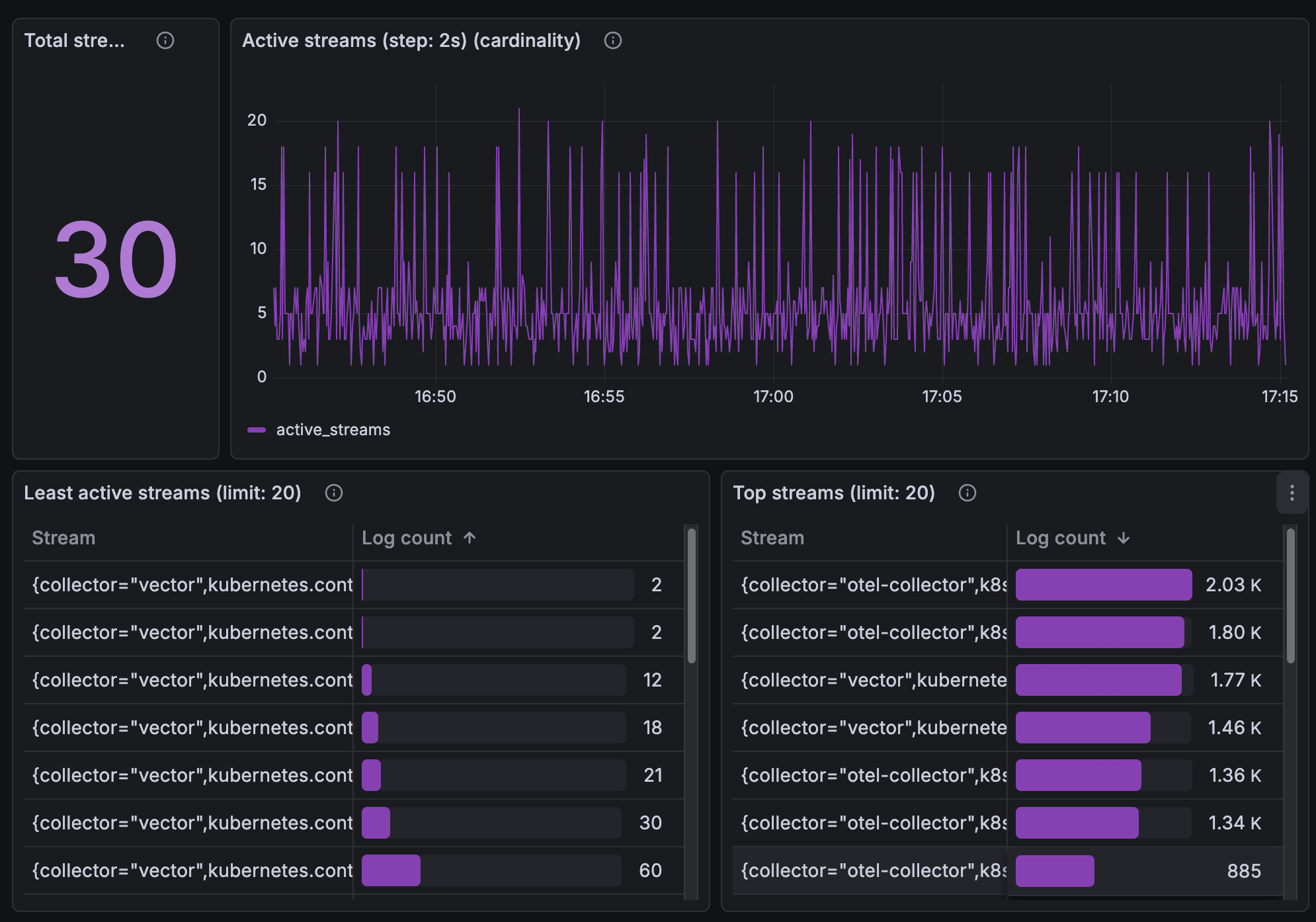Click the big 30 total streams value
This screenshot has height=922, width=1316.
[x=116, y=259]
